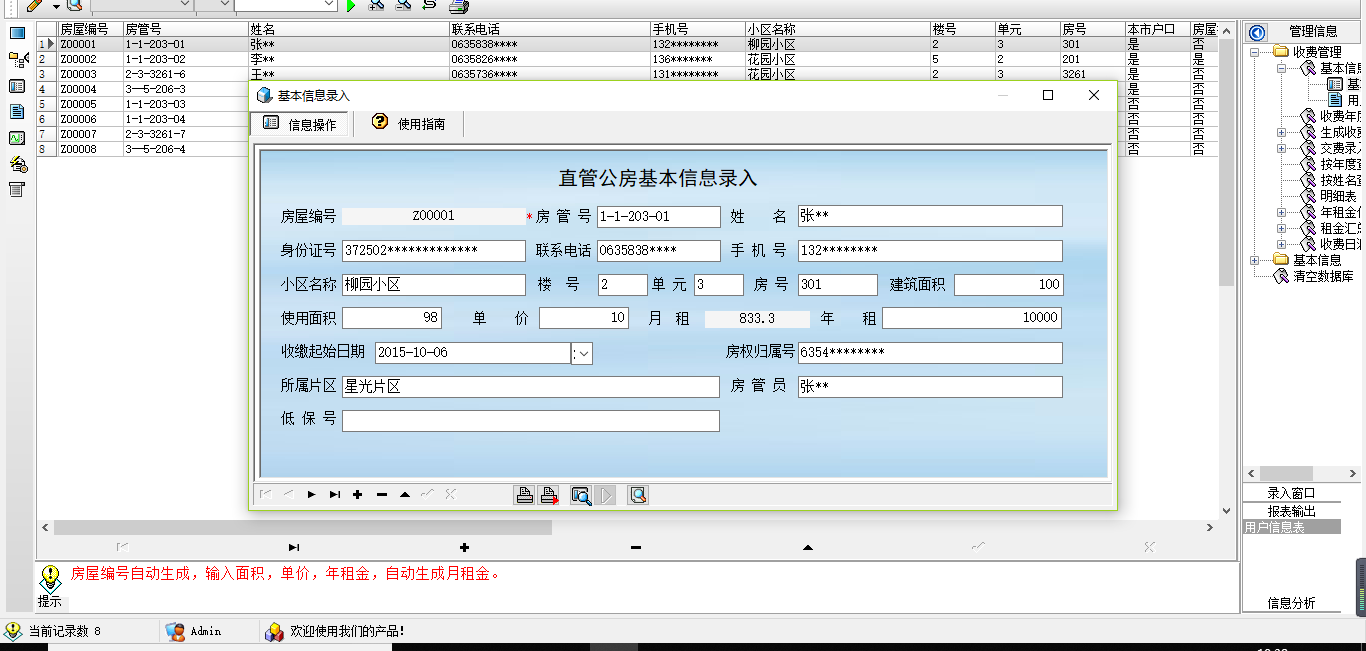Select 明细表 in the tree

click(x=1338, y=196)
